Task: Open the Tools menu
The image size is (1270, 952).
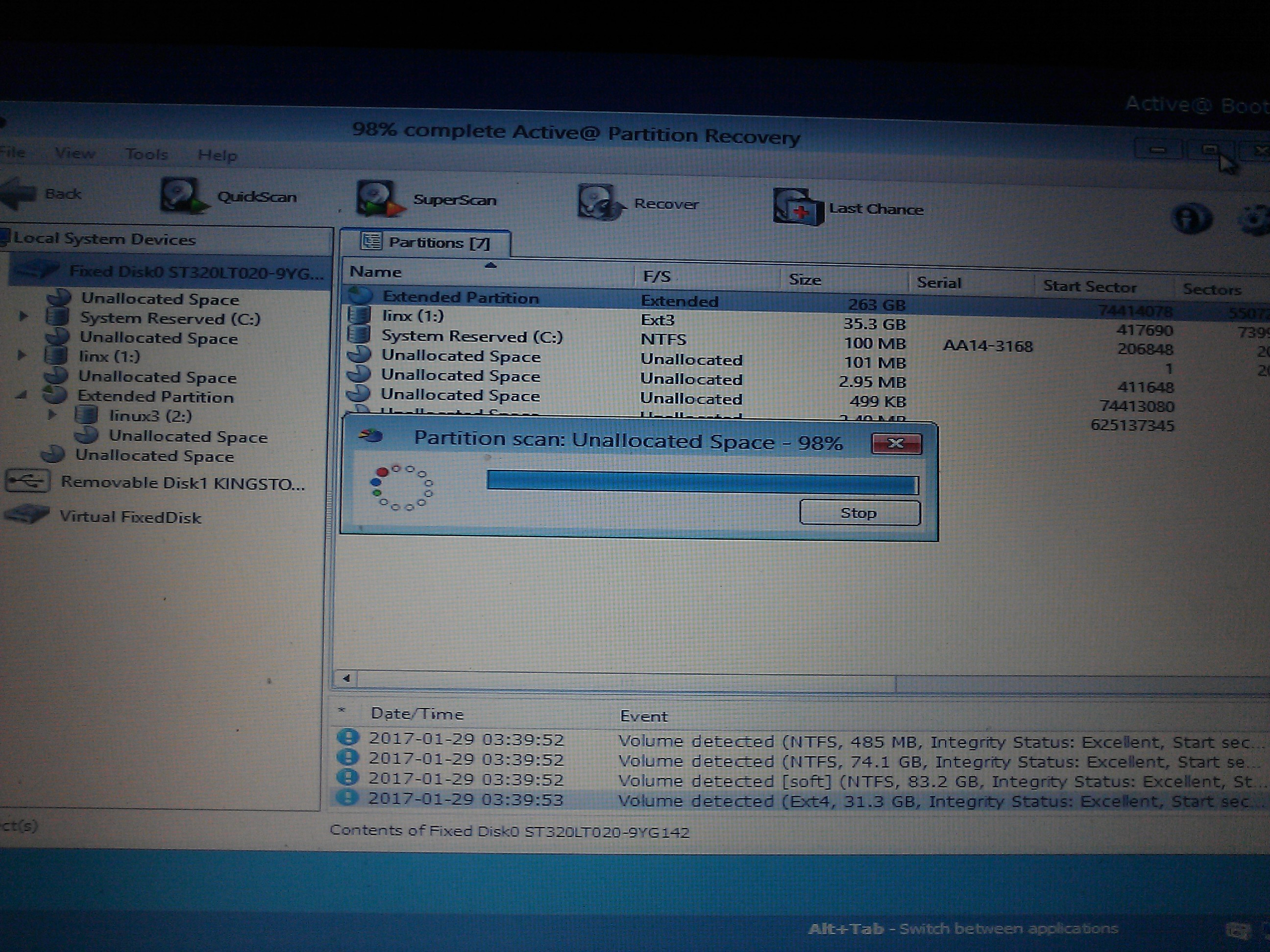Action: (147, 154)
